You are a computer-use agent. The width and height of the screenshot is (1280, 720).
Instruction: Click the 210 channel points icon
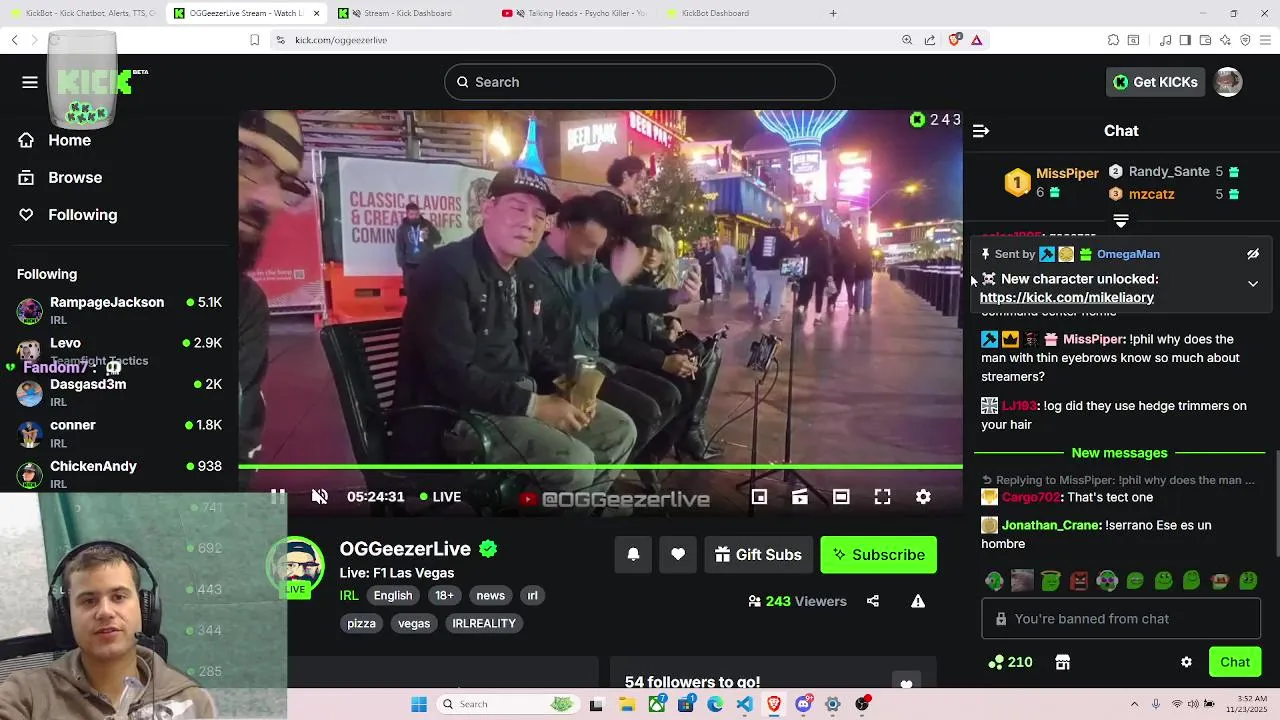pos(1010,662)
